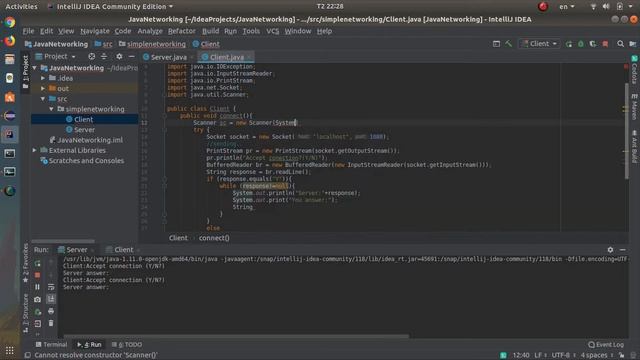Open the Ant Build side panel

(x=634, y=146)
